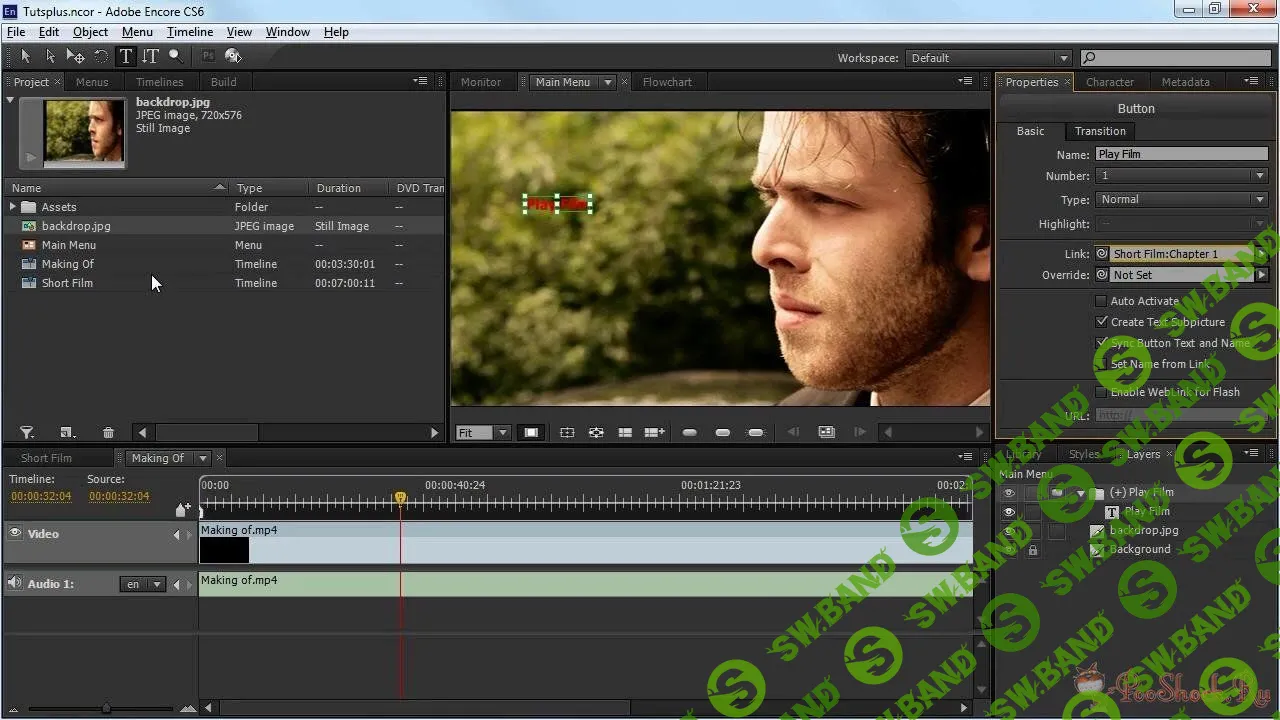
Task: Switch to the Flowchart tab
Action: point(667,82)
